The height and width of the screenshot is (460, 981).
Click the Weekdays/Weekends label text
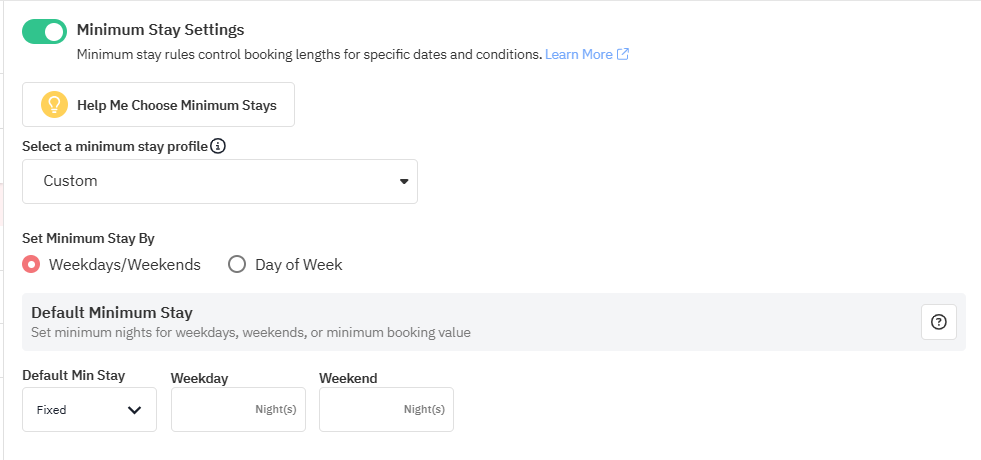[125, 265]
